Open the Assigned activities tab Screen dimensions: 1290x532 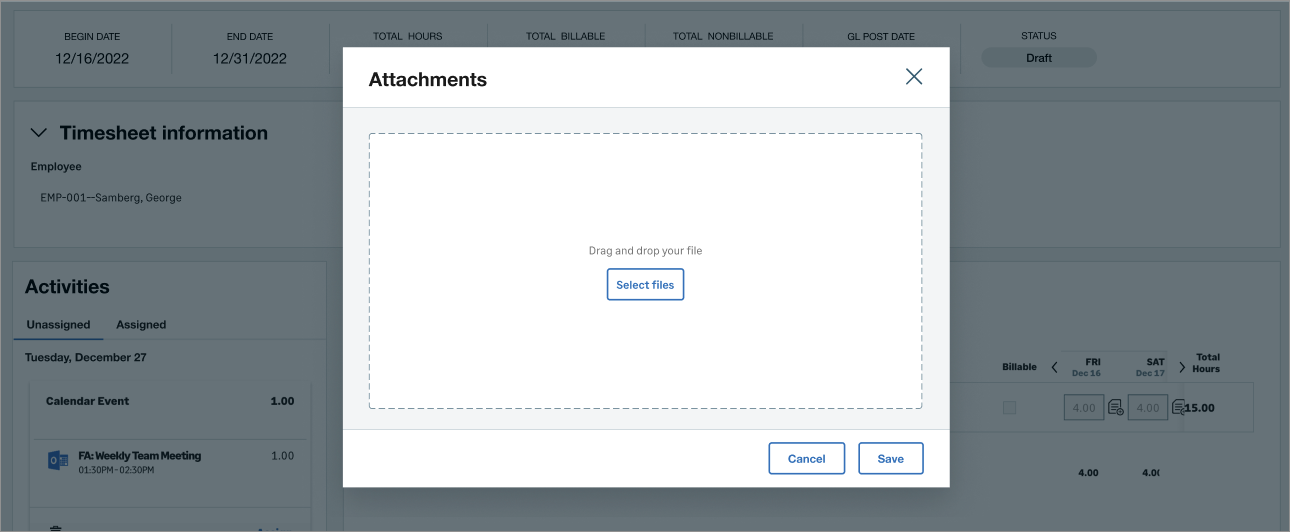141,325
